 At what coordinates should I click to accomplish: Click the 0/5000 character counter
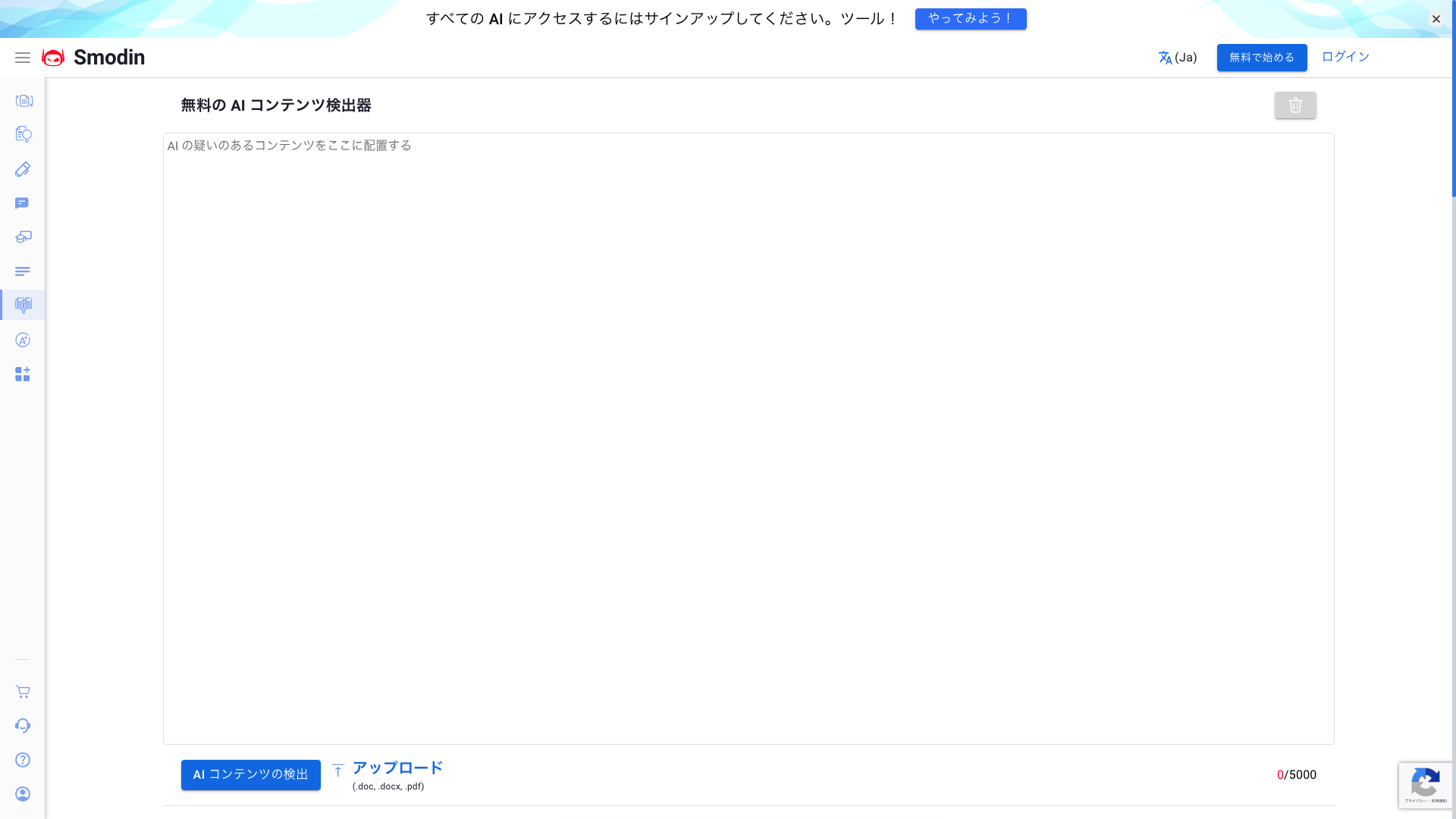pyautogui.click(x=1297, y=775)
